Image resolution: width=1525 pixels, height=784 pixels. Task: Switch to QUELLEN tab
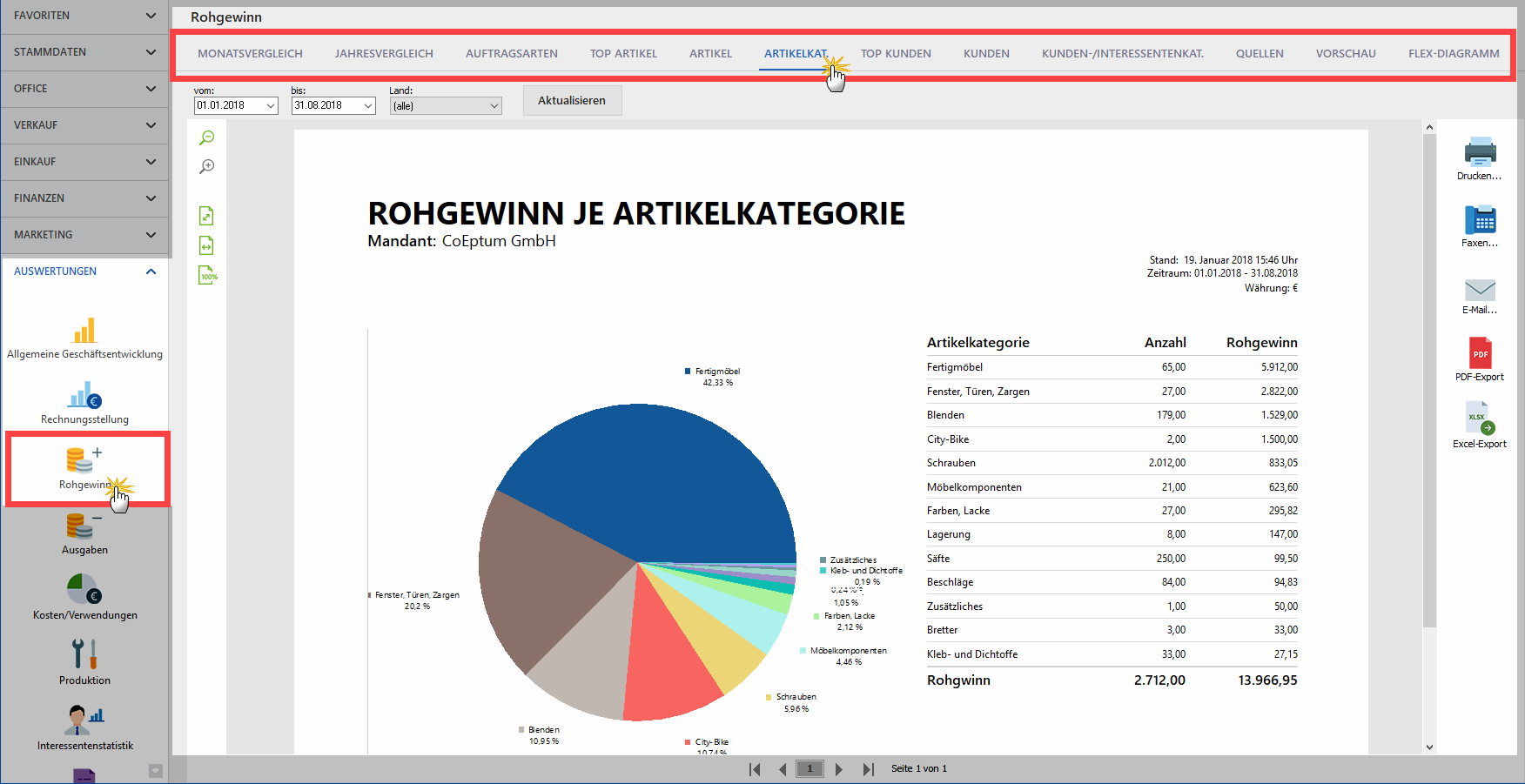tap(1260, 54)
